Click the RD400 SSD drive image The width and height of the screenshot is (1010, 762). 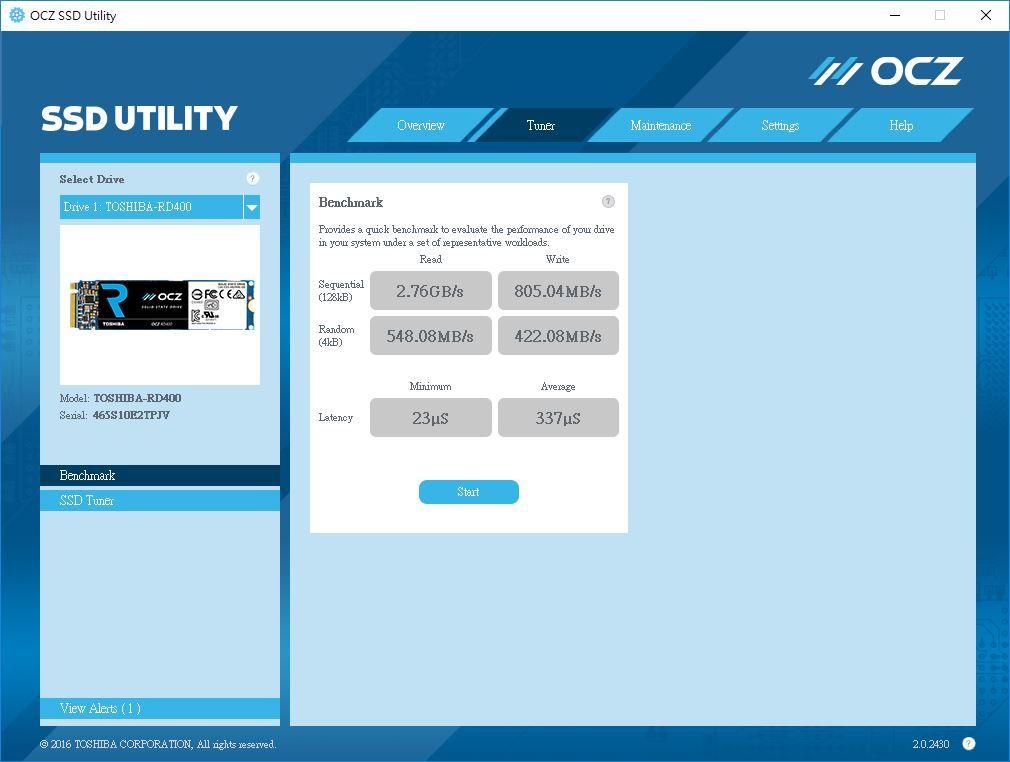click(162, 305)
